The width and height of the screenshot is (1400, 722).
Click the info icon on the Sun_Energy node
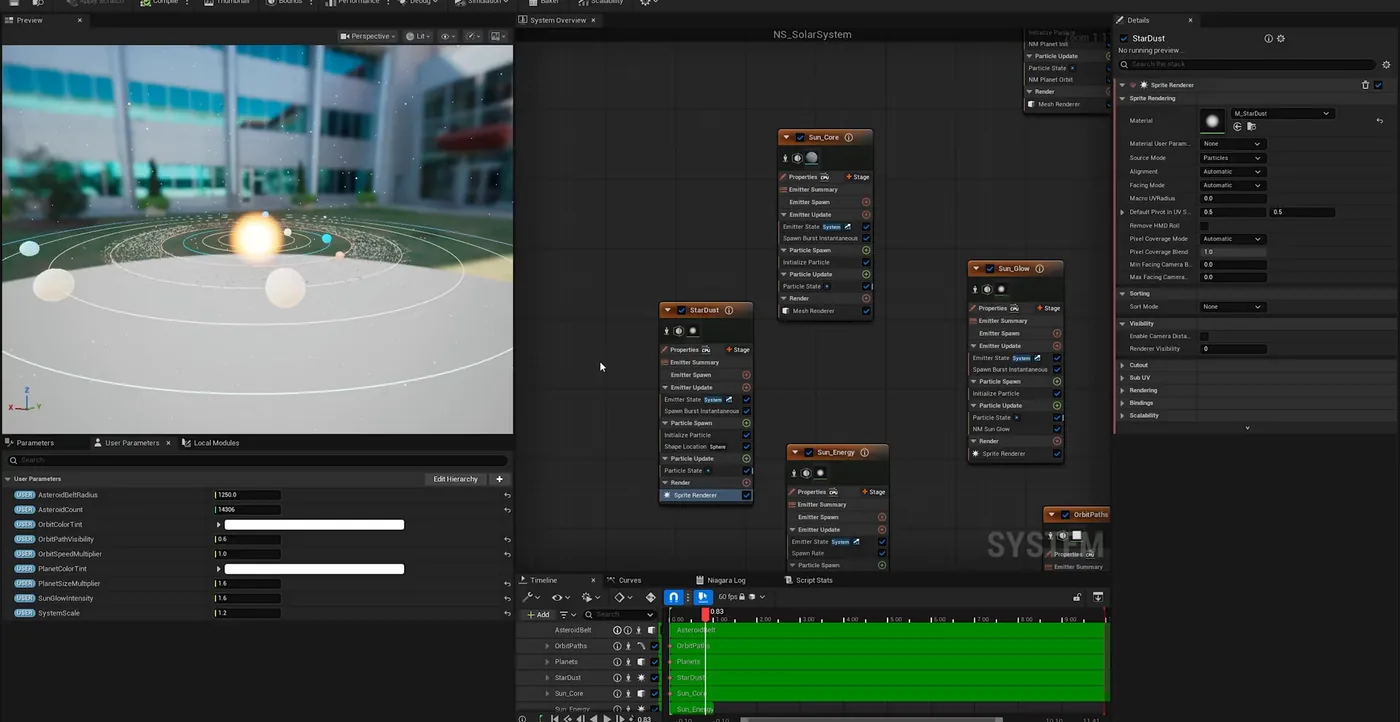pos(864,452)
